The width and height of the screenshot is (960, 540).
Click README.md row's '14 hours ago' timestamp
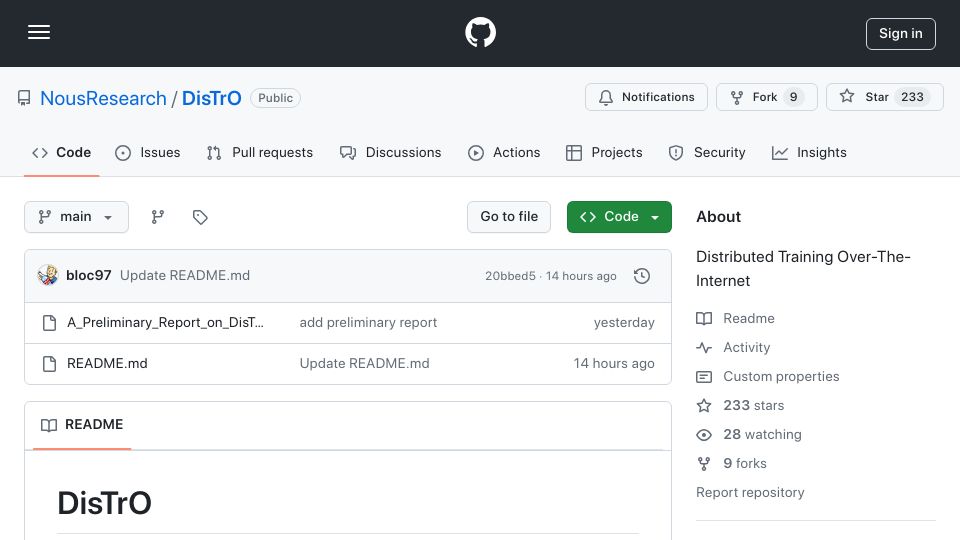(614, 364)
